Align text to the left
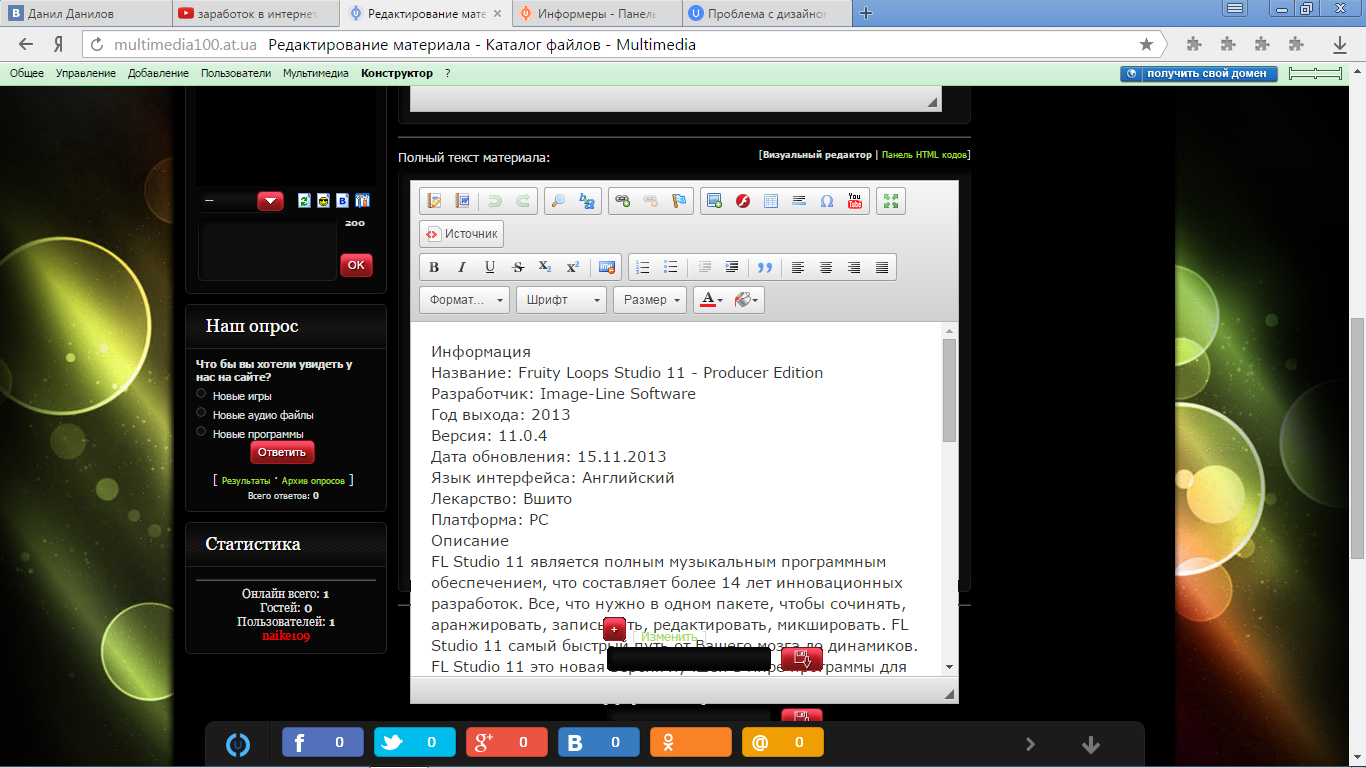This screenshot has height=768, width=1366. [798, 267]
